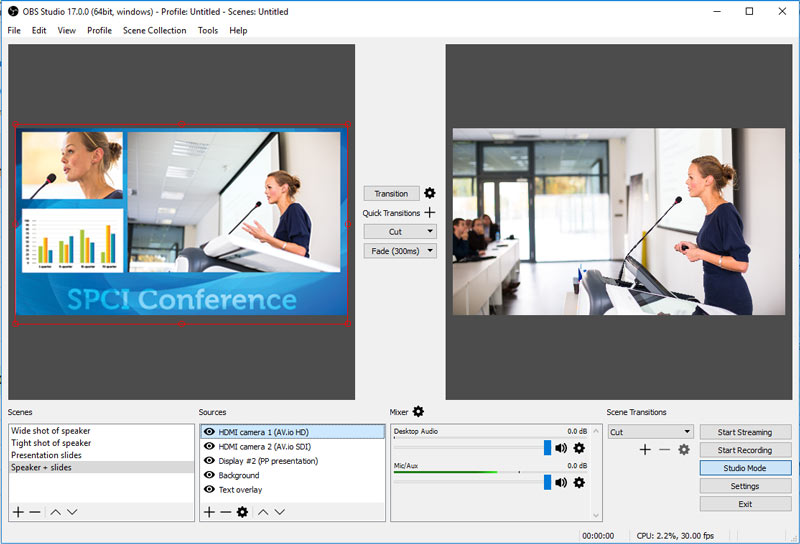The height and width of the screenshot is (544, 800).
Task: Open the Fade (300ms) dropdown arrow
Action: 430,251
